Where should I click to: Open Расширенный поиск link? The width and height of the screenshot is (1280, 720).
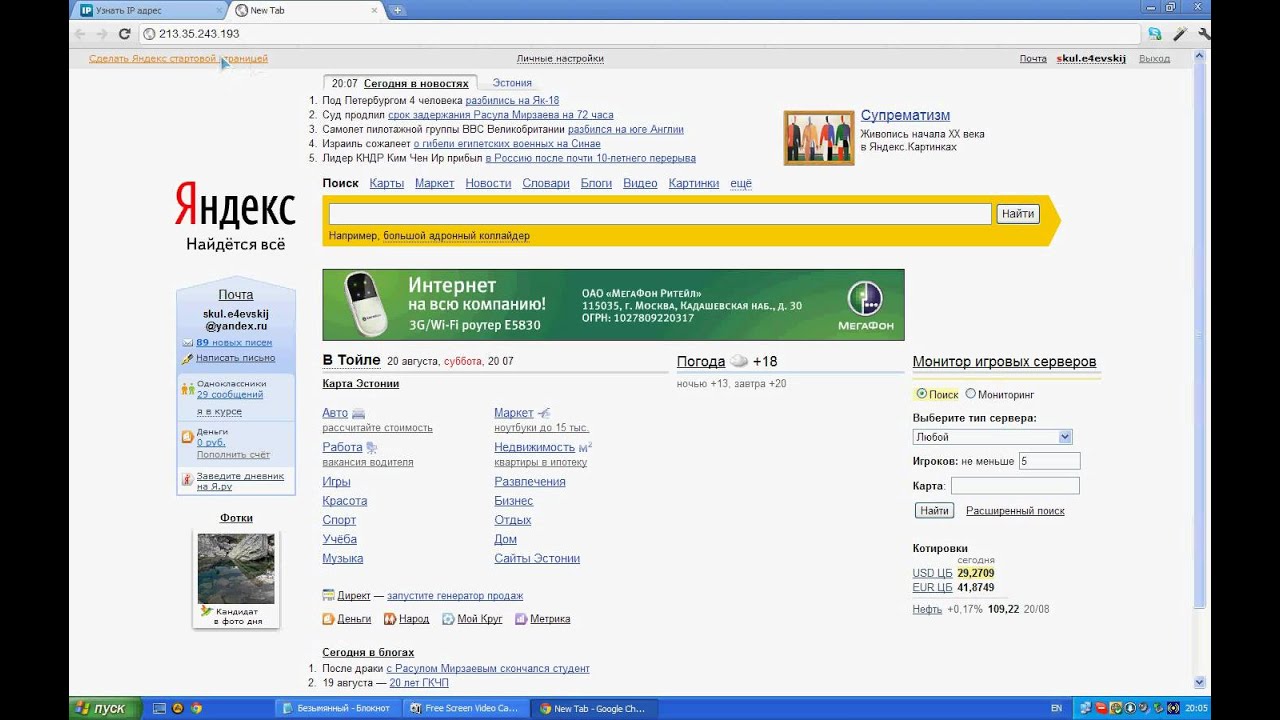[x=1015, y=511]
